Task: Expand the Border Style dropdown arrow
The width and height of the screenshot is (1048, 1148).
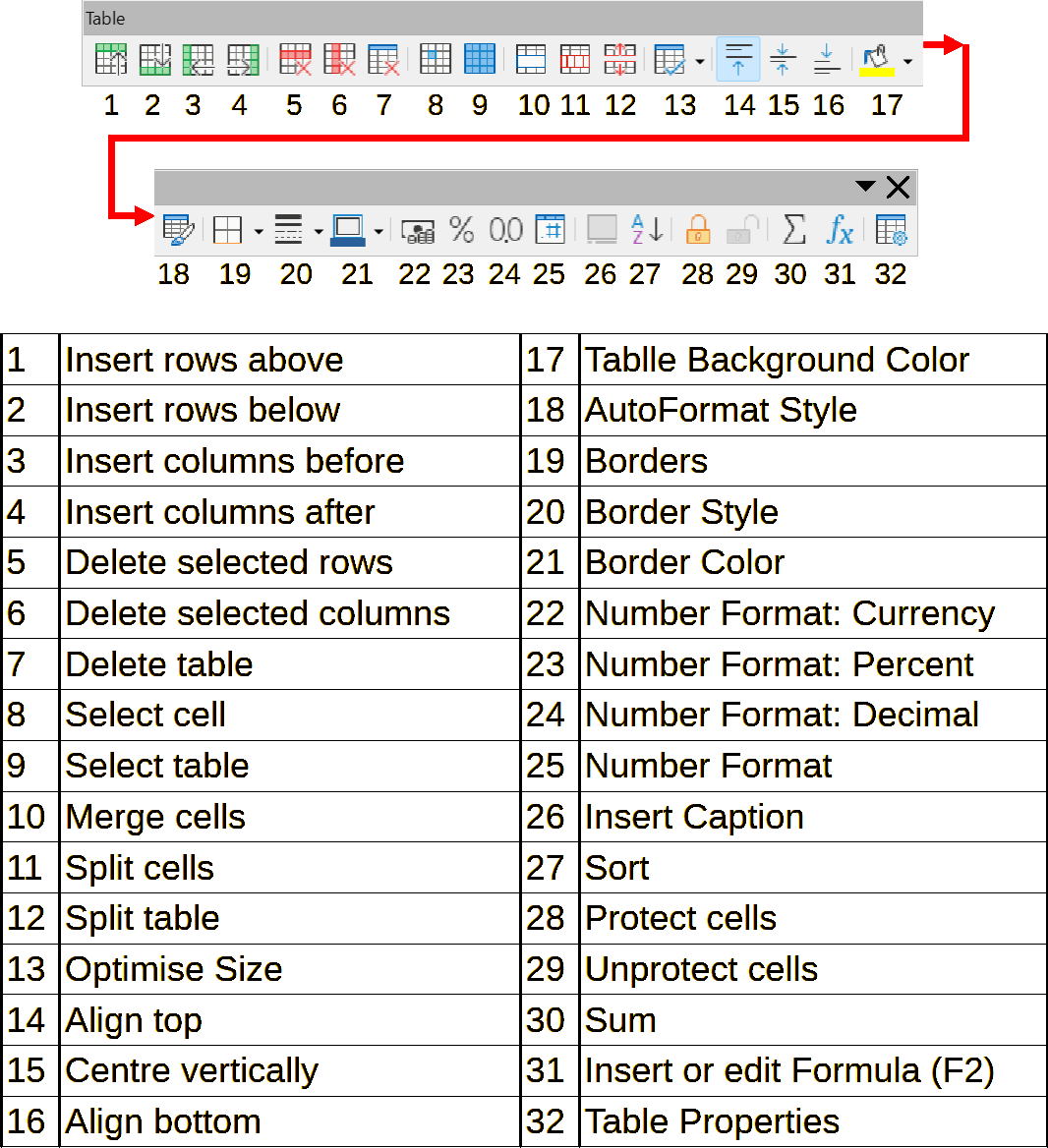Action: pos(319,232)
